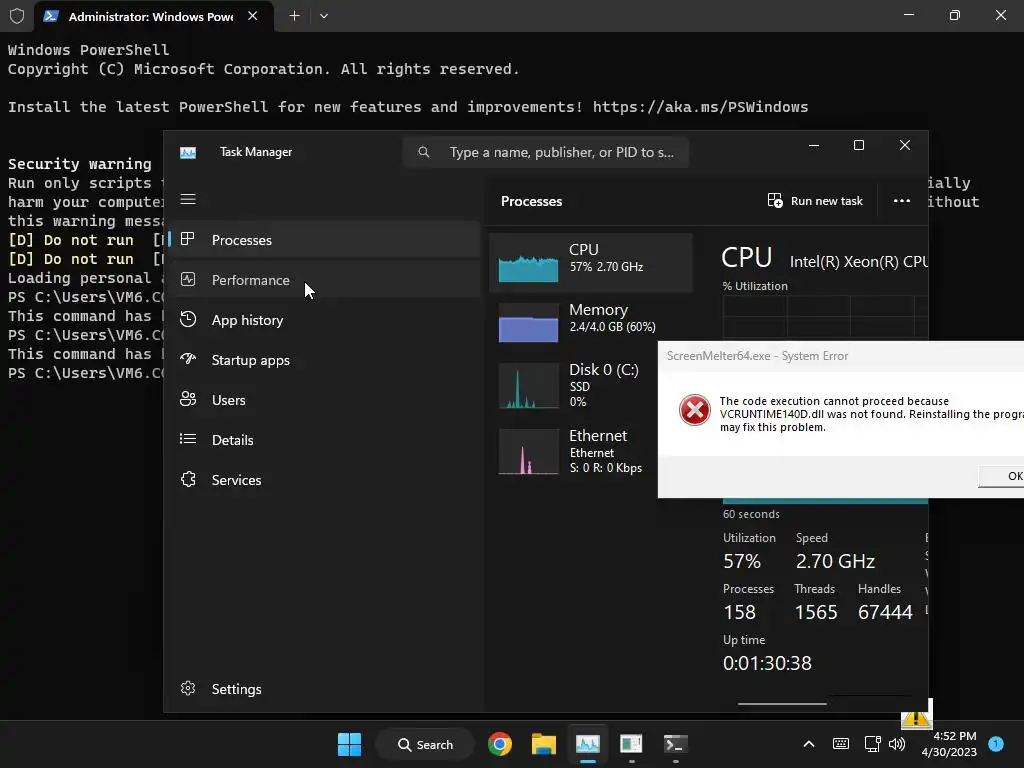Click the horizontal scrollbar in Task Manager

[x=782, y=704]
